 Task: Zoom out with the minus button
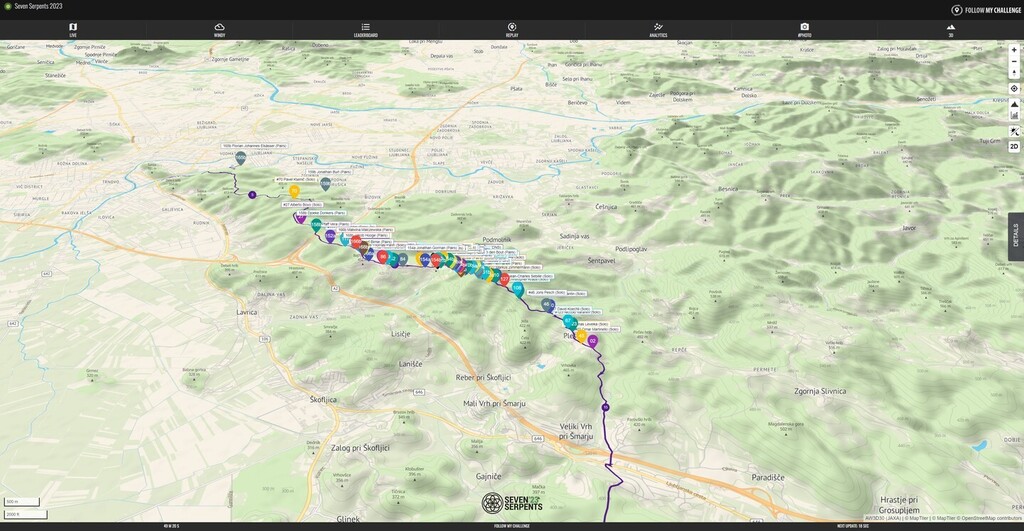coord(1014,61)
